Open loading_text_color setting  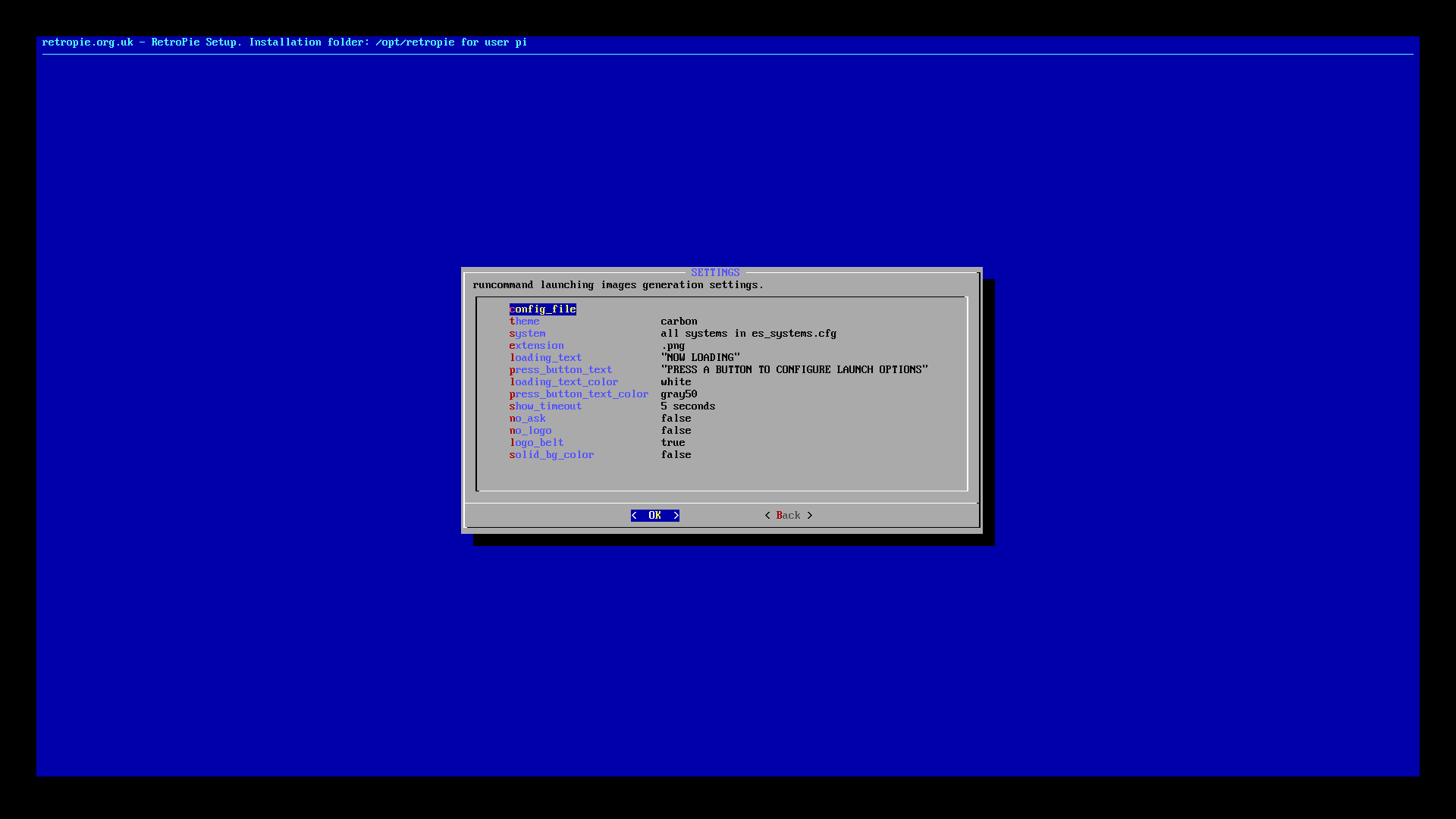(563, 382)
